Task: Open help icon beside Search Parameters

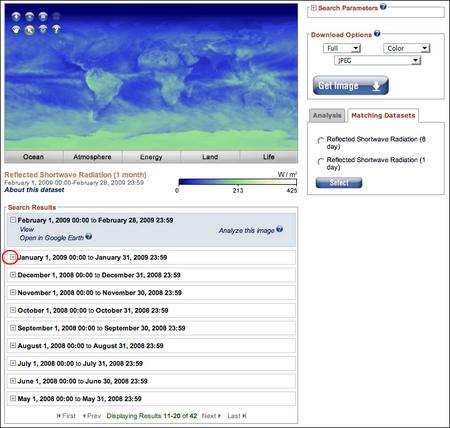Action: [x=383, y=6]
